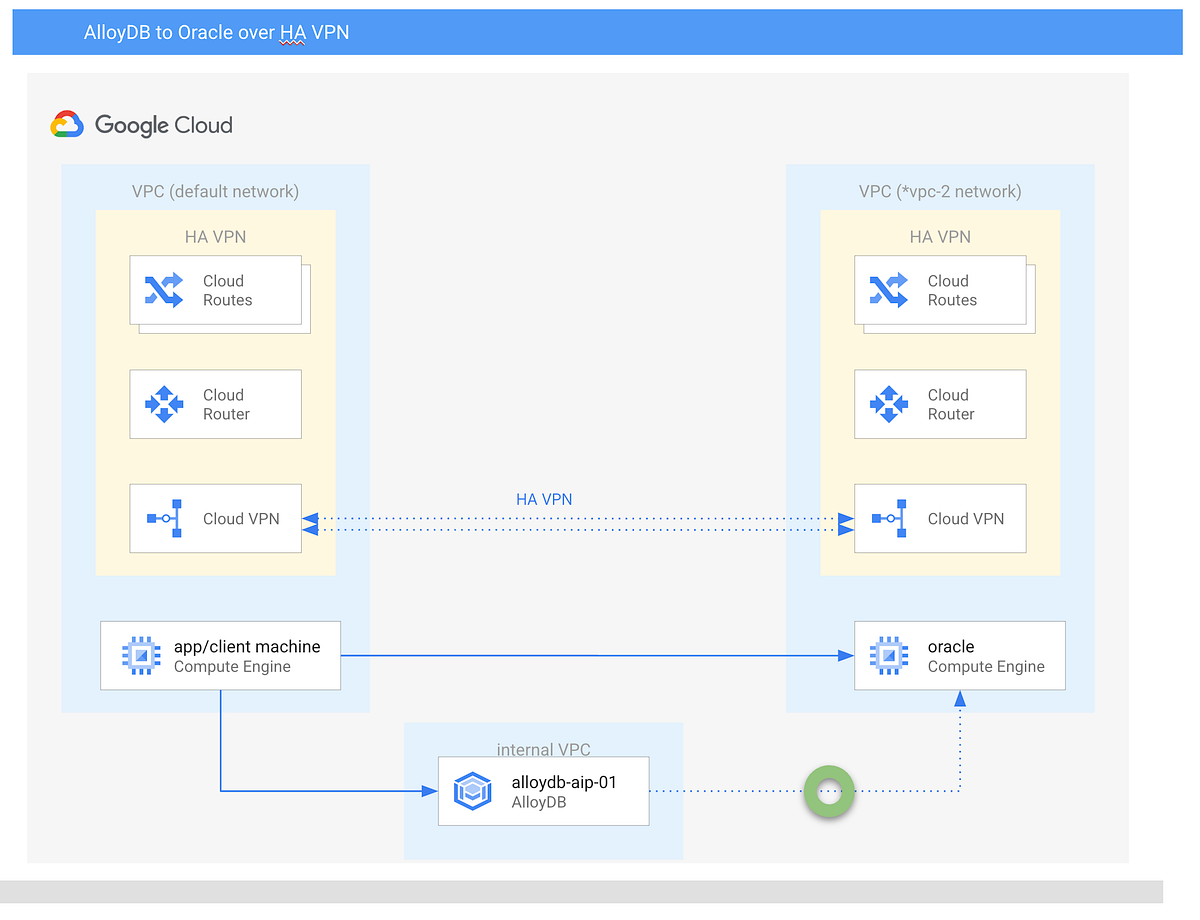The width and height of the screenshot is (1200, 920).
Task: Select the Cloud Routes icon in default network VPC
Action: pos(163,290)
